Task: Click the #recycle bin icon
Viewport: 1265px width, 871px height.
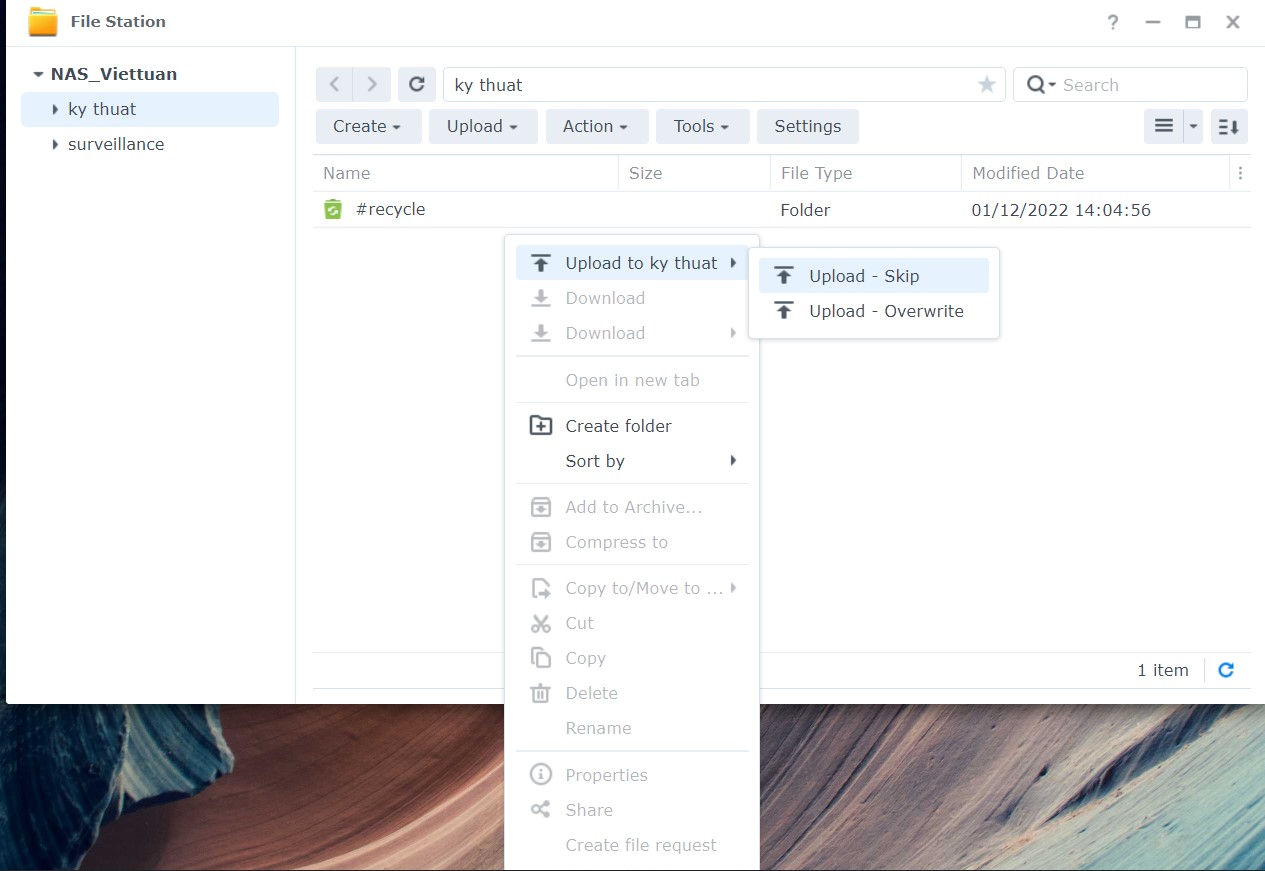Action: (x=333, y=209)
